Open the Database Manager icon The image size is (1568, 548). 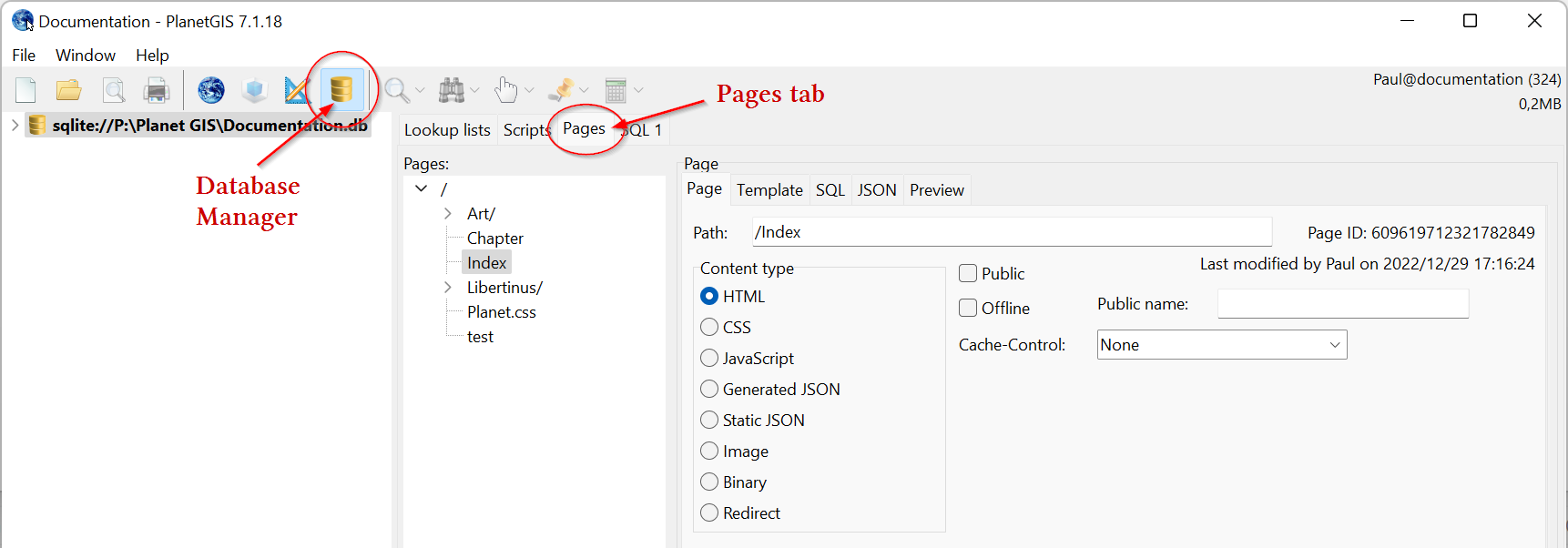click(341, 89)
